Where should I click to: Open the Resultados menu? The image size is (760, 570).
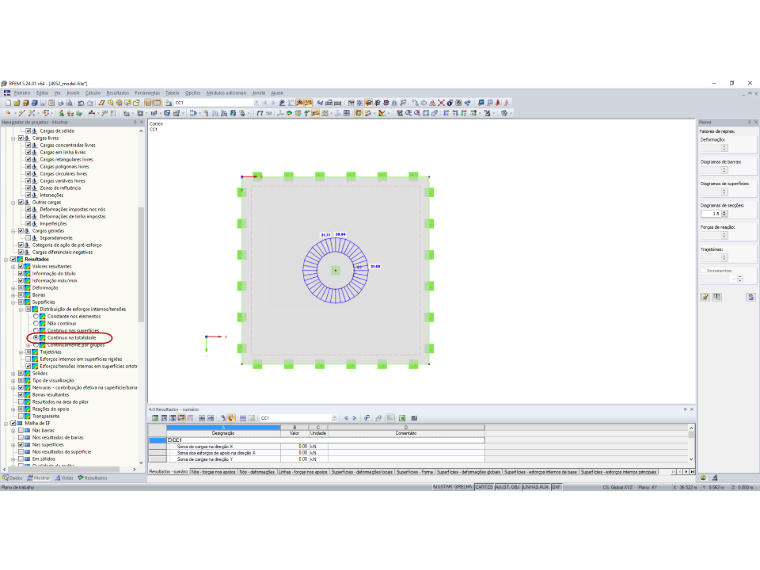tap(118, 93)
